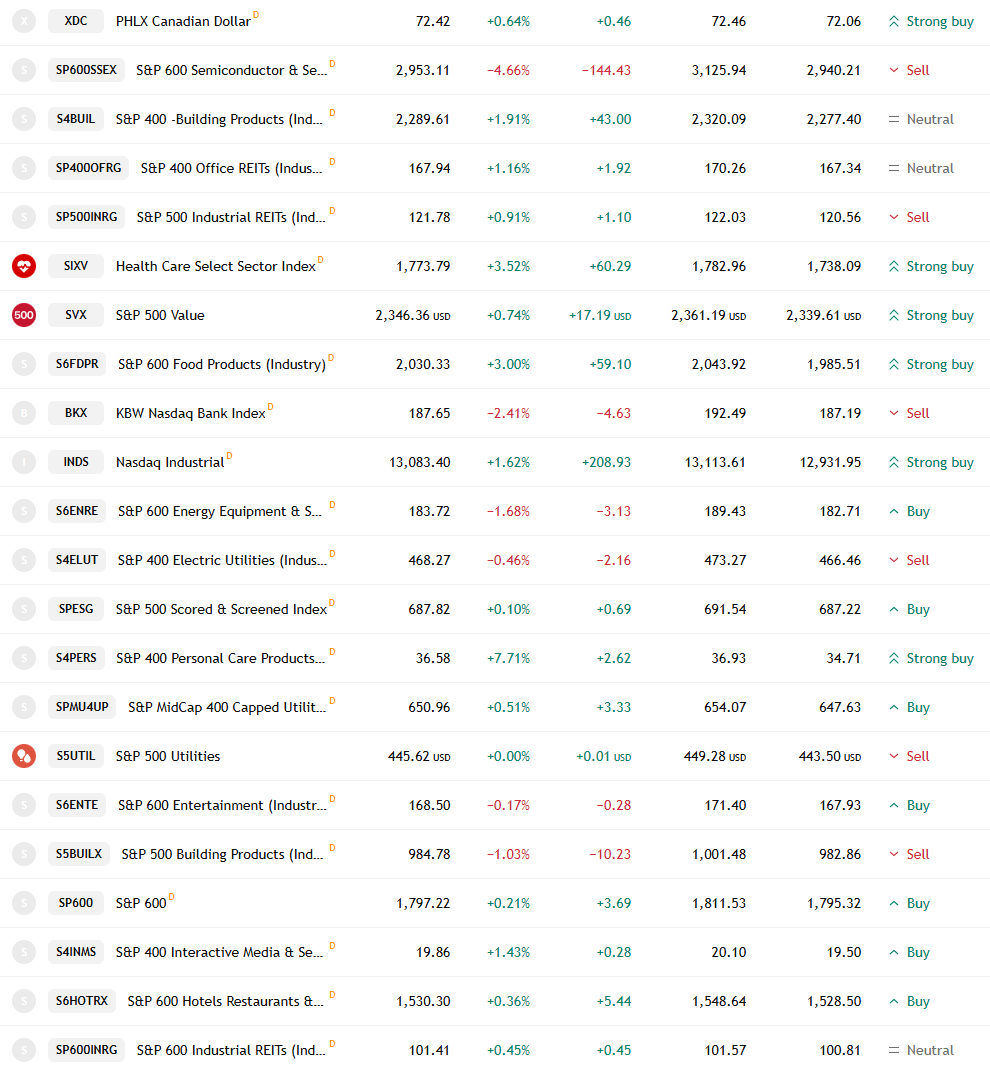The width and height of the screenshot is (990, 1073).
Task: Click the SIXV health care heart logo icon
Action: 24,266
